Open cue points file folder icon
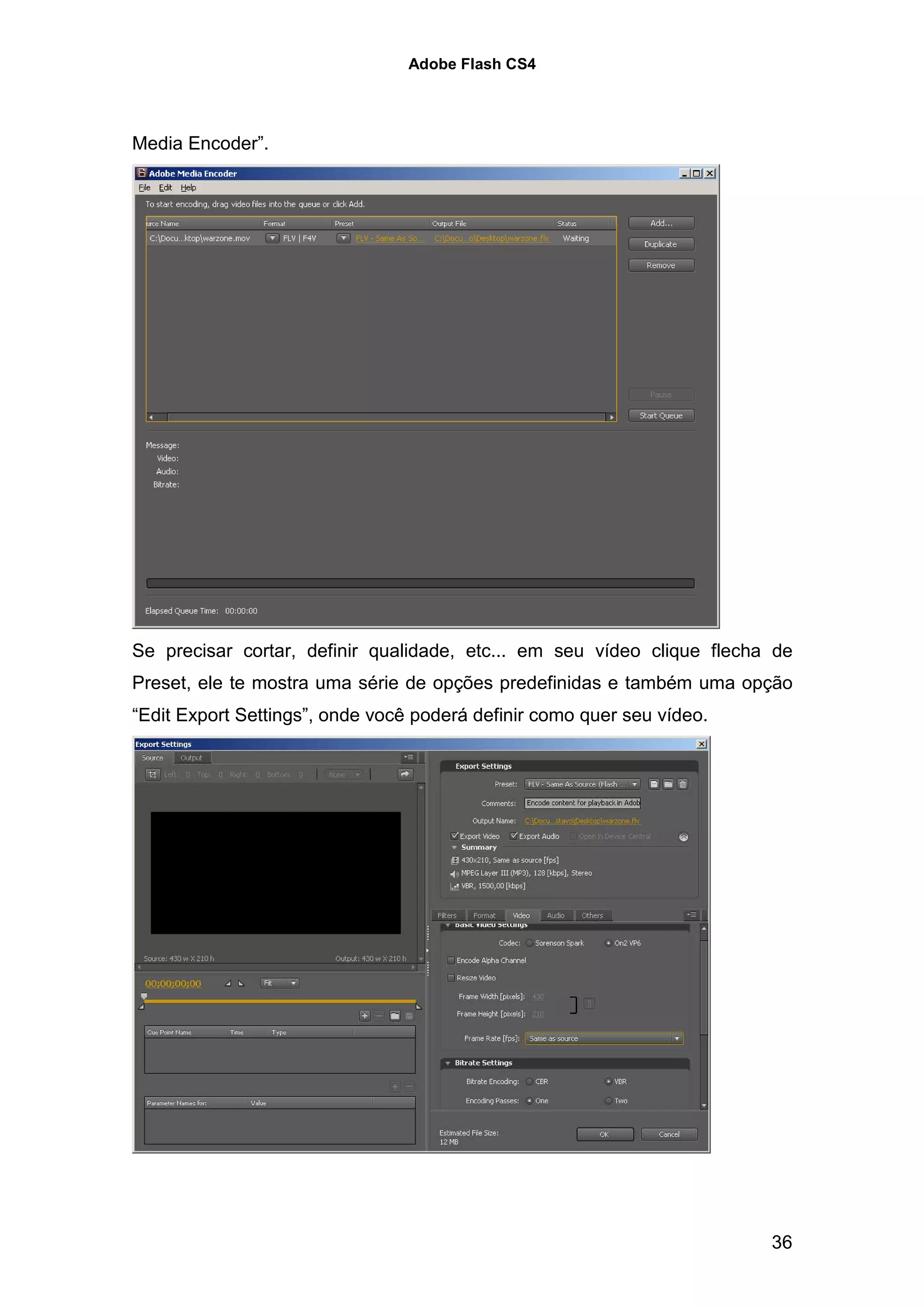 [x=394, y=1016]
